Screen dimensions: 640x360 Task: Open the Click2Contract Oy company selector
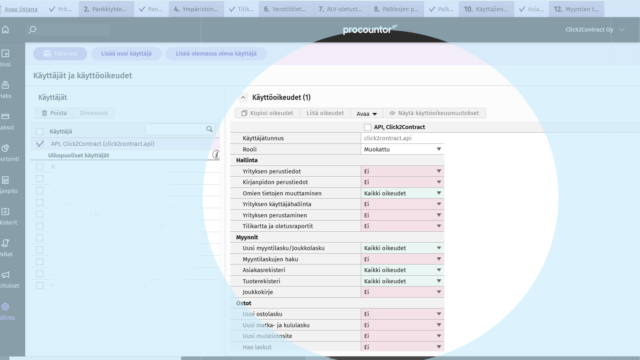(x=595, y=29)
